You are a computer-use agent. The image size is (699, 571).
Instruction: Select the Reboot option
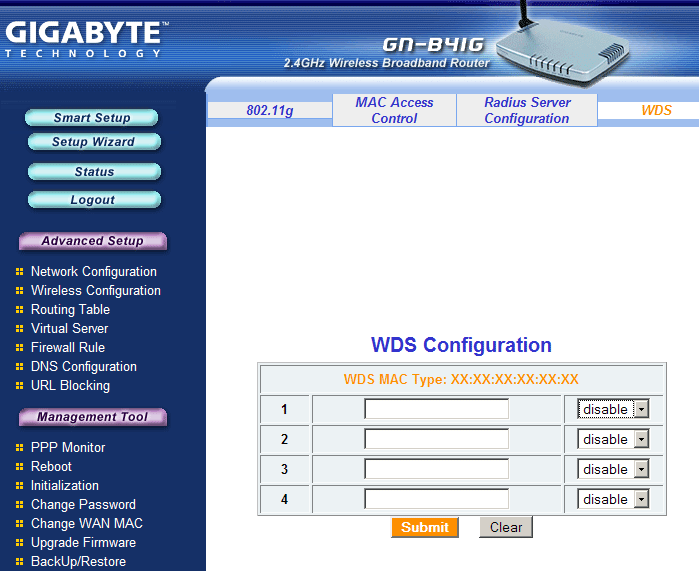[51, 467]
